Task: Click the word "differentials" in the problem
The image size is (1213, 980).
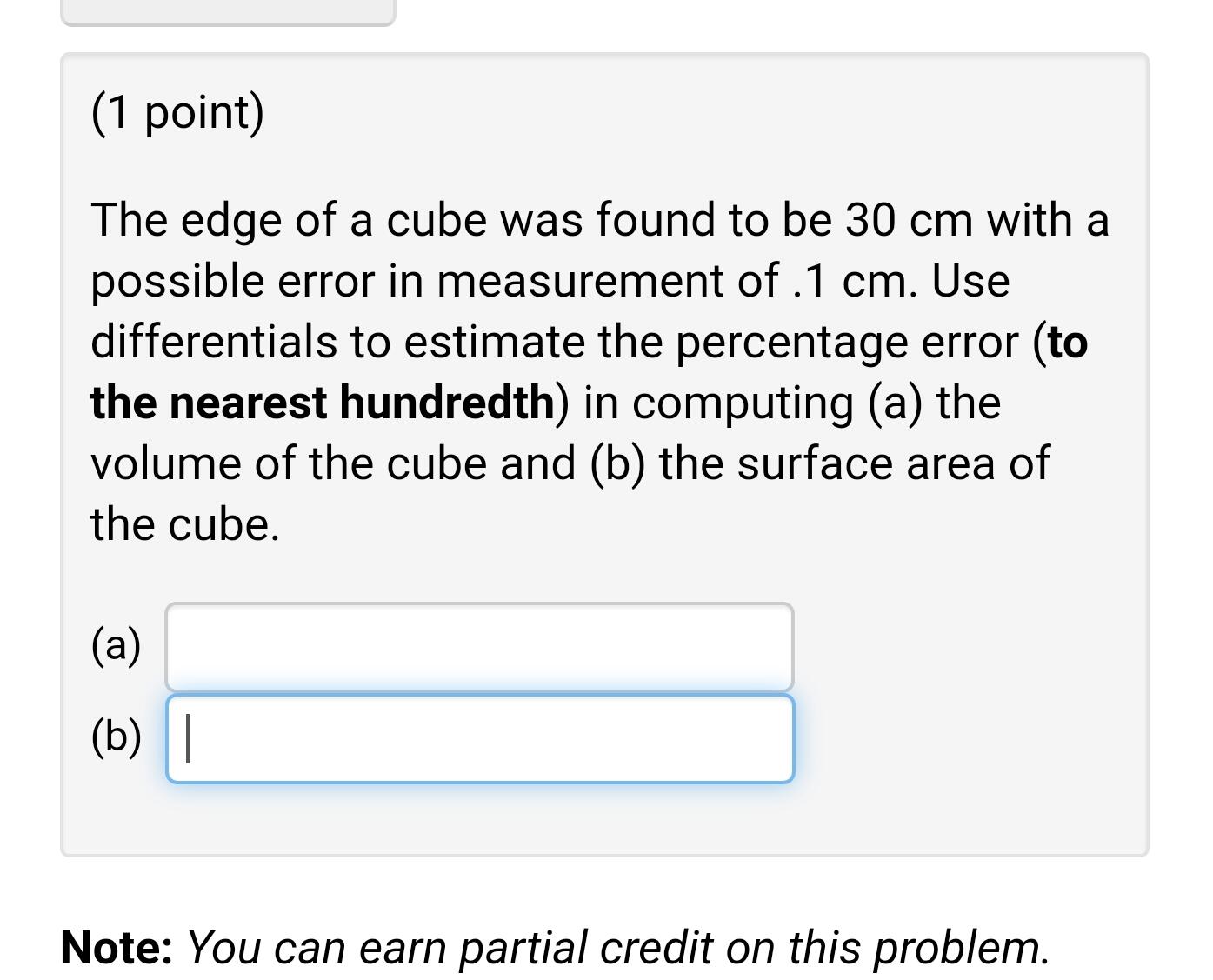Action: [214, 342]
